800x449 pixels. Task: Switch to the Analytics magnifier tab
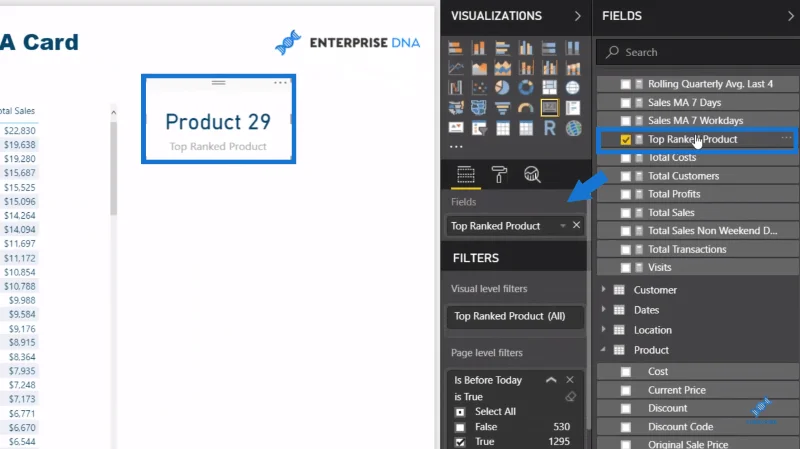[532, 174]
